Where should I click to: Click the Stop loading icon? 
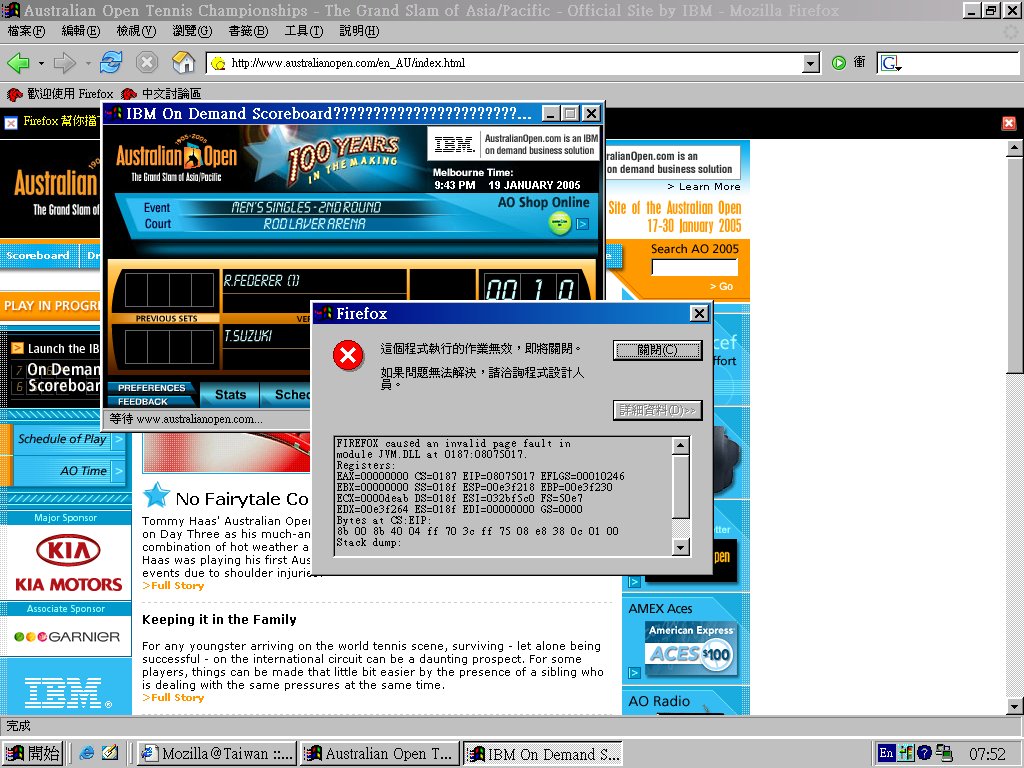[x=147, y=63]
